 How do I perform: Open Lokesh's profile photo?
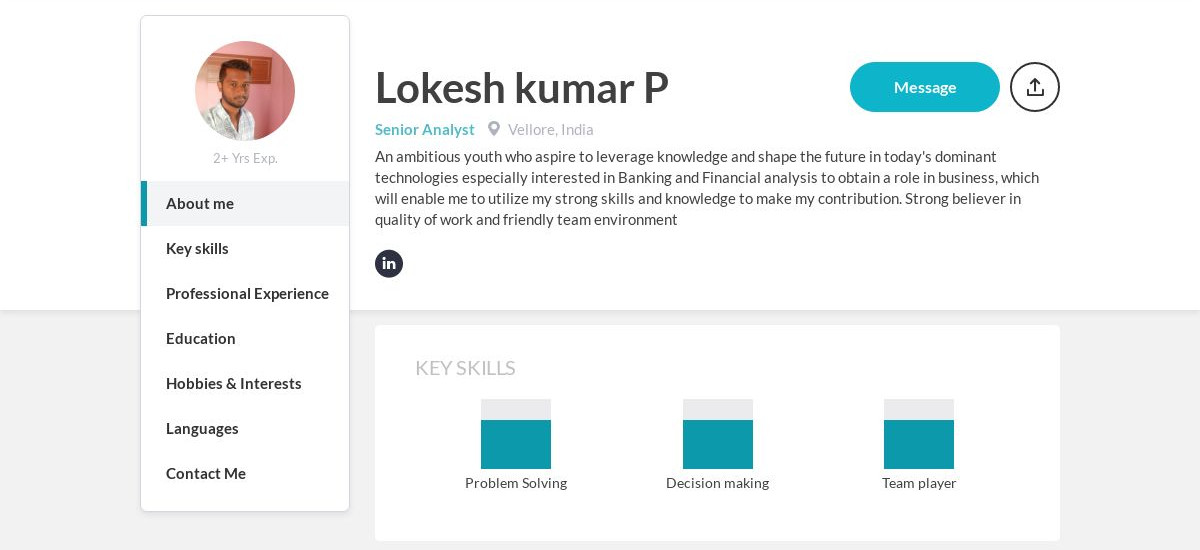[245, 91]
